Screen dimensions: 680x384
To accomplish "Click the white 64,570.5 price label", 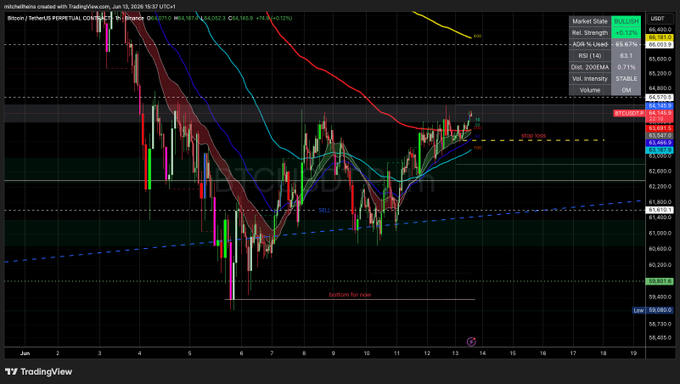I will 660,98.
